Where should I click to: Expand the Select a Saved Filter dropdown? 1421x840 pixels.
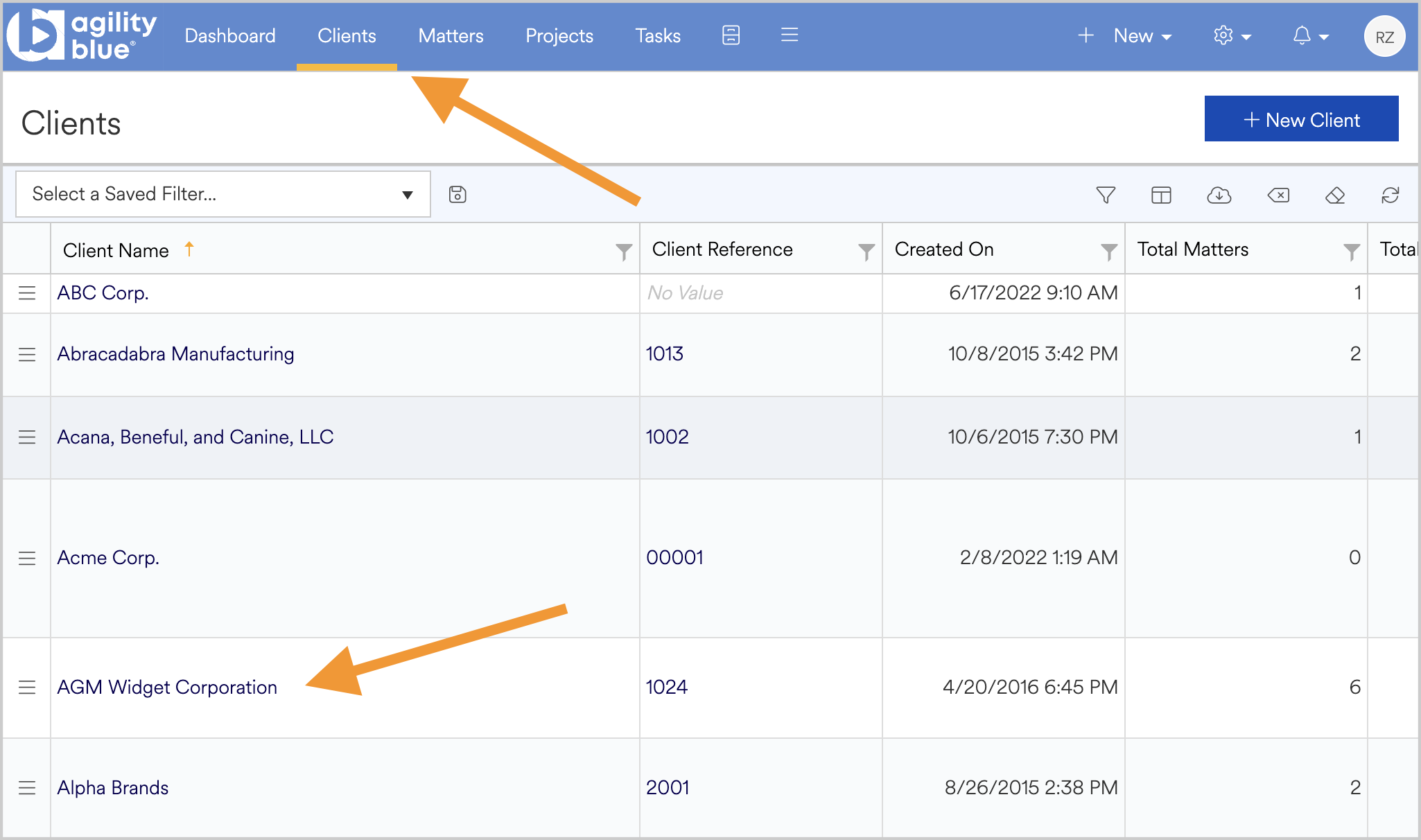point(223,194)
